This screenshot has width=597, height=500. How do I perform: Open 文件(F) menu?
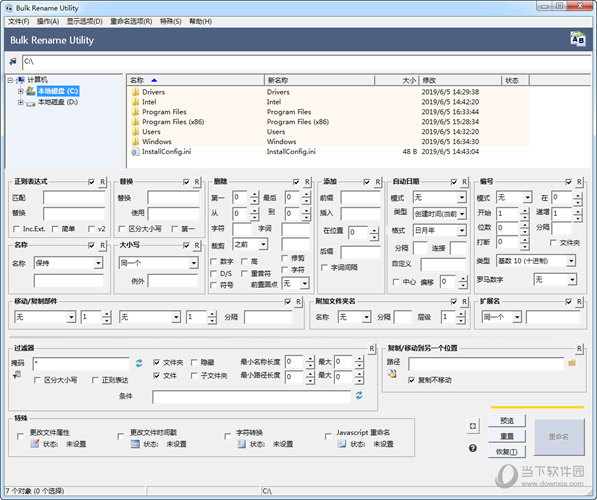pos(18,21)
